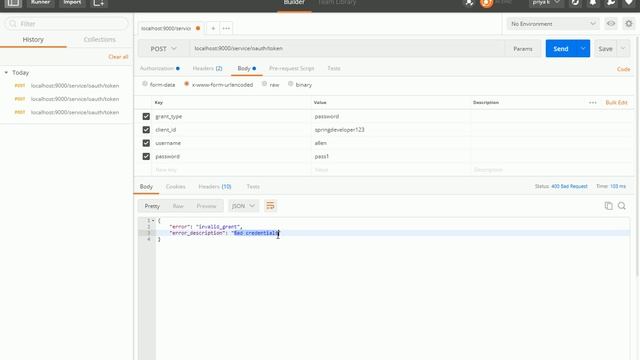Image resolution: width=640 pixels, height=360 pixels.
Task: Switch to the Collections tab
Action: point(100,40)
